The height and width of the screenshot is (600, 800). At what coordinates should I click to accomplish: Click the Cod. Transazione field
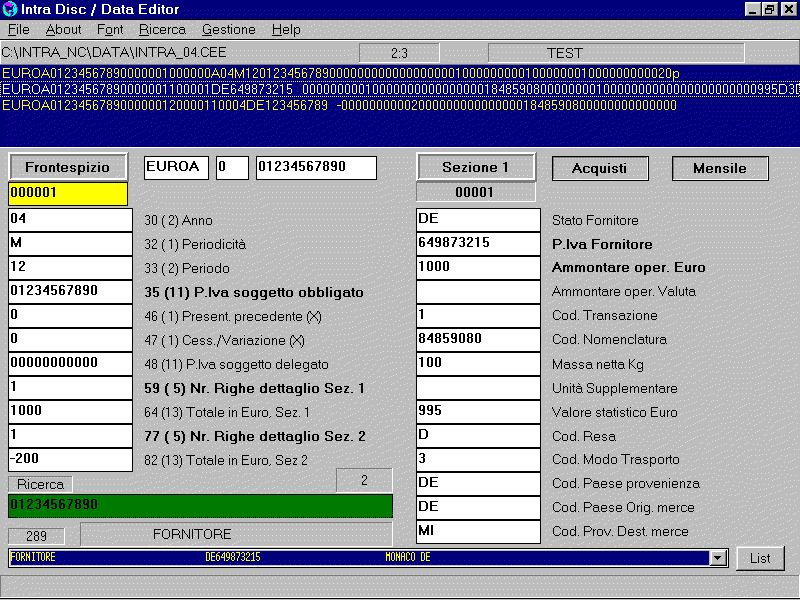click(478, 315)
